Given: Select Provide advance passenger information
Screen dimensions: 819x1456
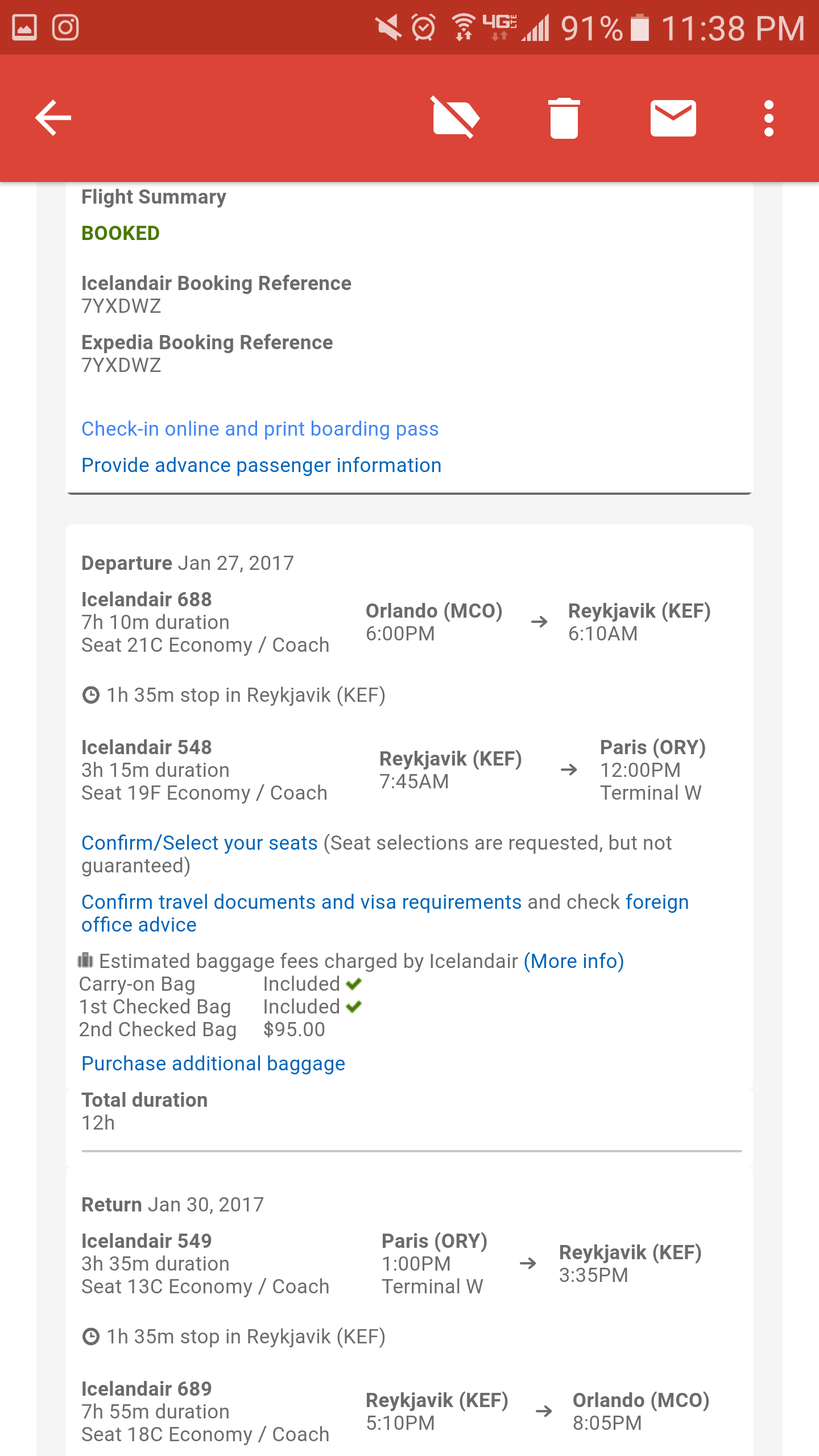Looking at the screenshot, I should coord(261,465).
